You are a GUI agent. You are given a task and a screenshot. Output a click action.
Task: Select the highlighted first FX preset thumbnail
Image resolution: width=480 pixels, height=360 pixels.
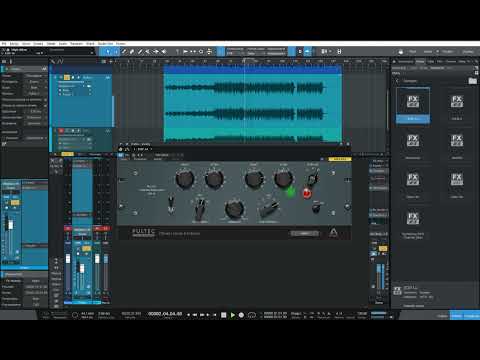click(413, 105)
